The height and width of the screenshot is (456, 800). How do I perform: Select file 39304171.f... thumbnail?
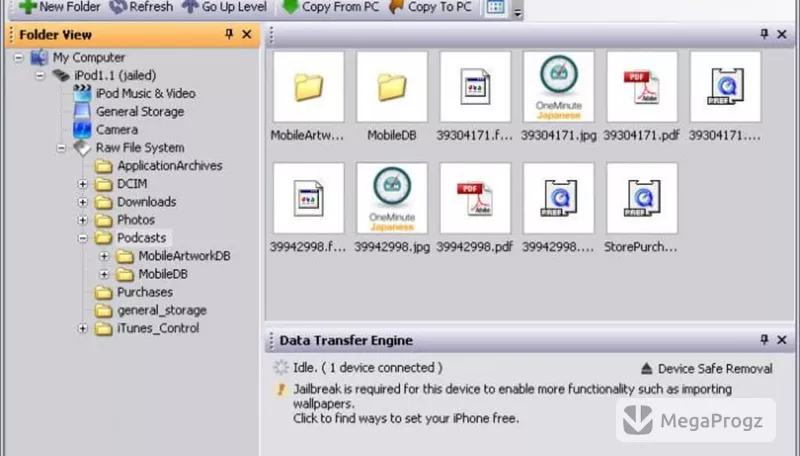pos(475,87)
